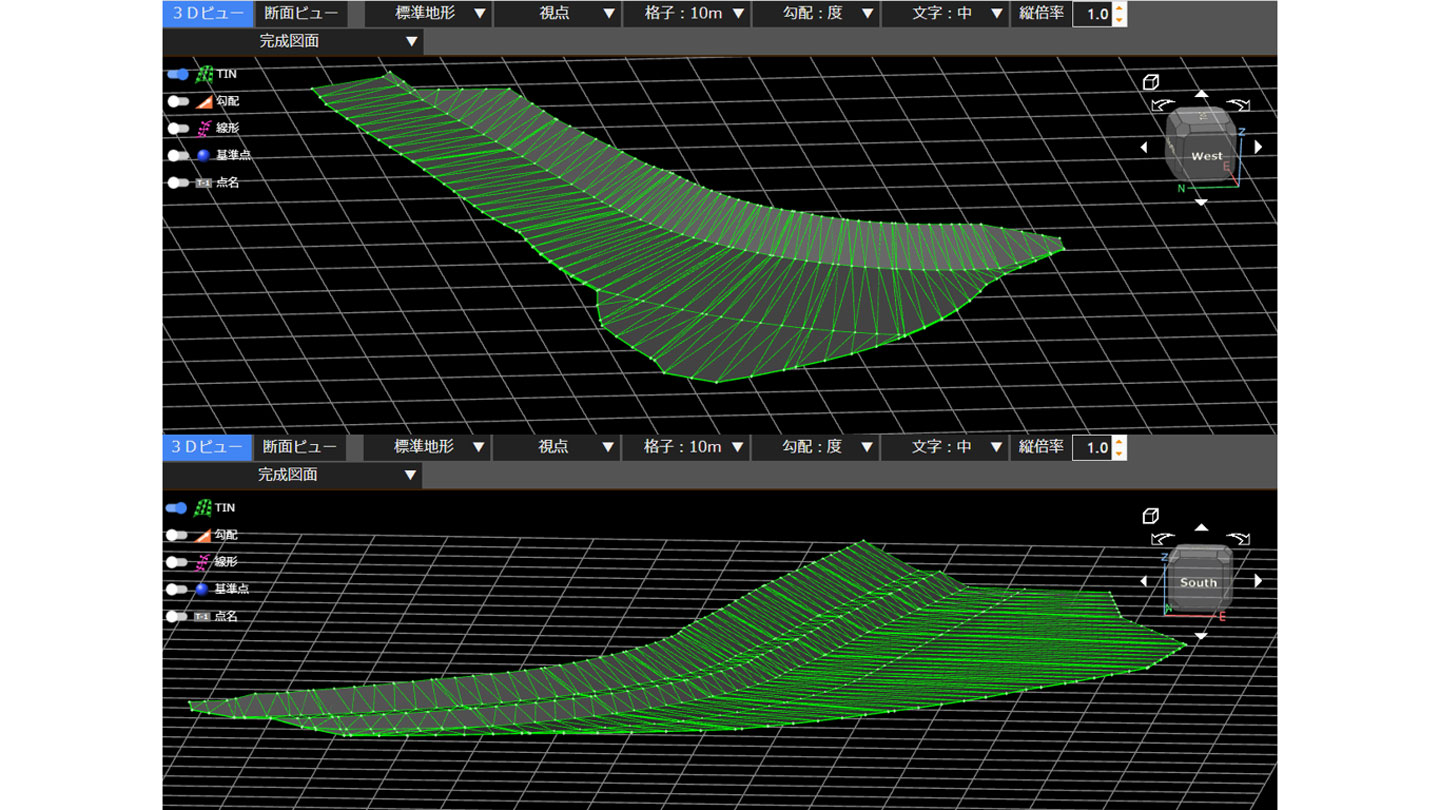Click the South face of bottom view cube

point(1198,582)
